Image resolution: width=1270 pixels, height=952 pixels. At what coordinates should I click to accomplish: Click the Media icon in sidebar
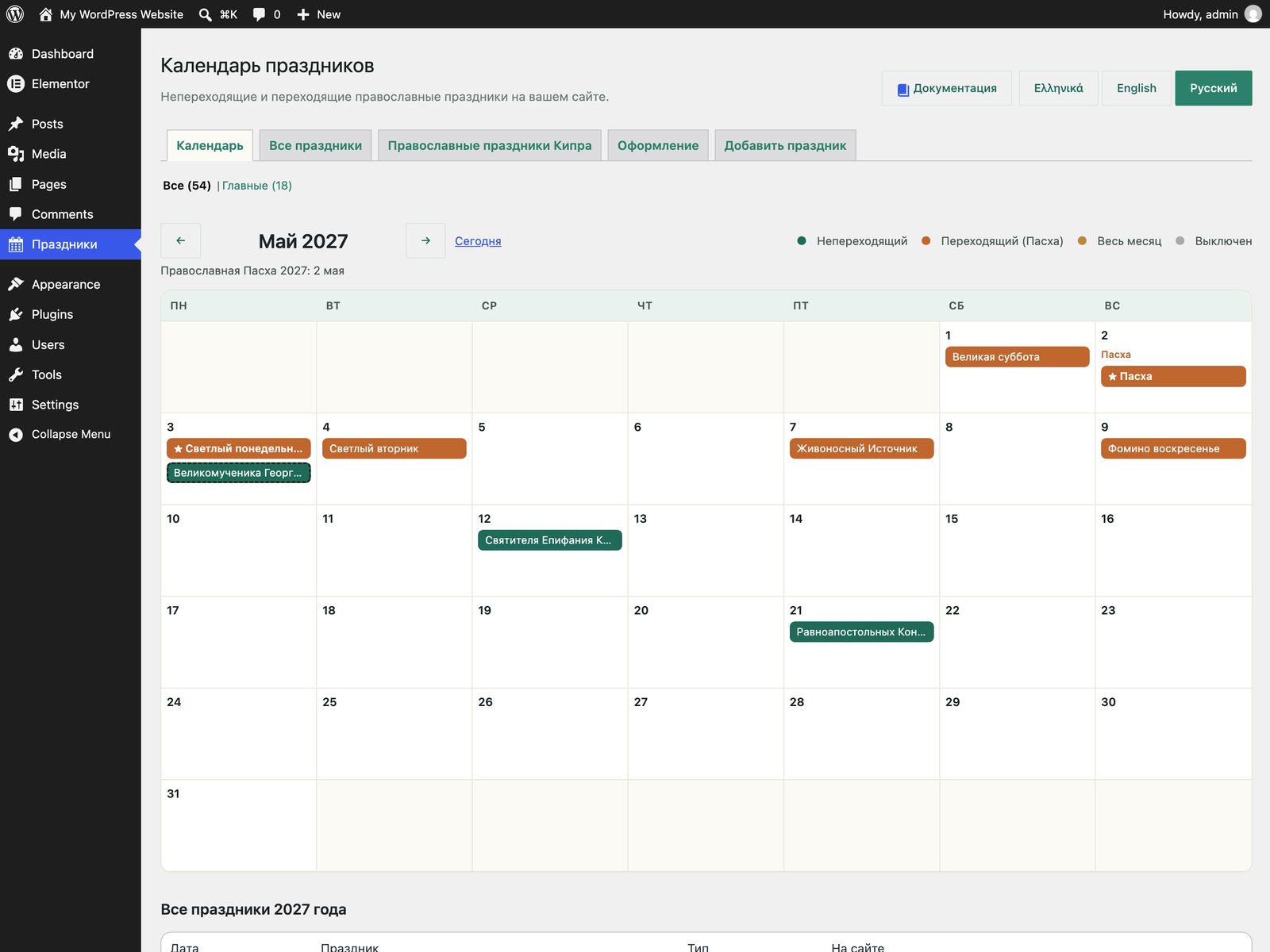pyautogui.click(x=16, y=154)
